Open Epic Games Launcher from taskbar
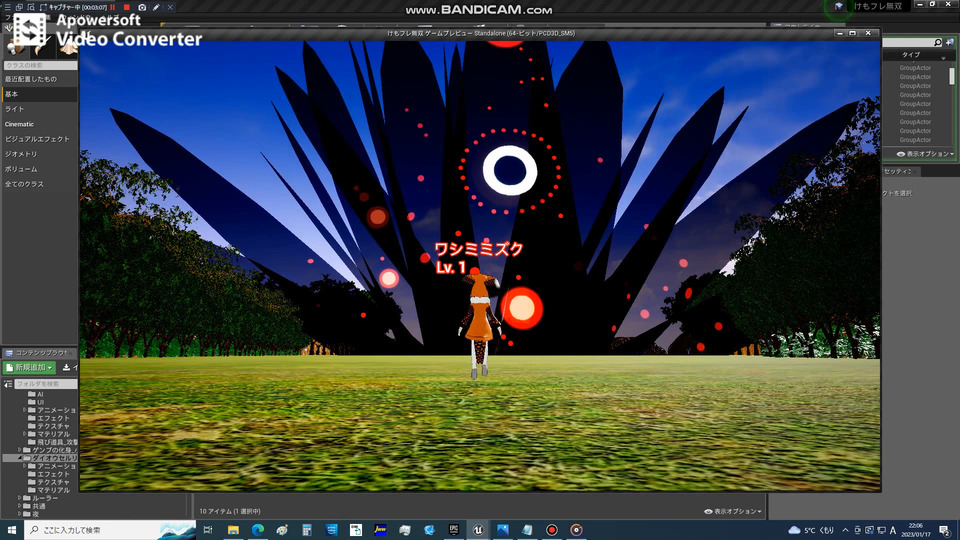 (454, 530)
